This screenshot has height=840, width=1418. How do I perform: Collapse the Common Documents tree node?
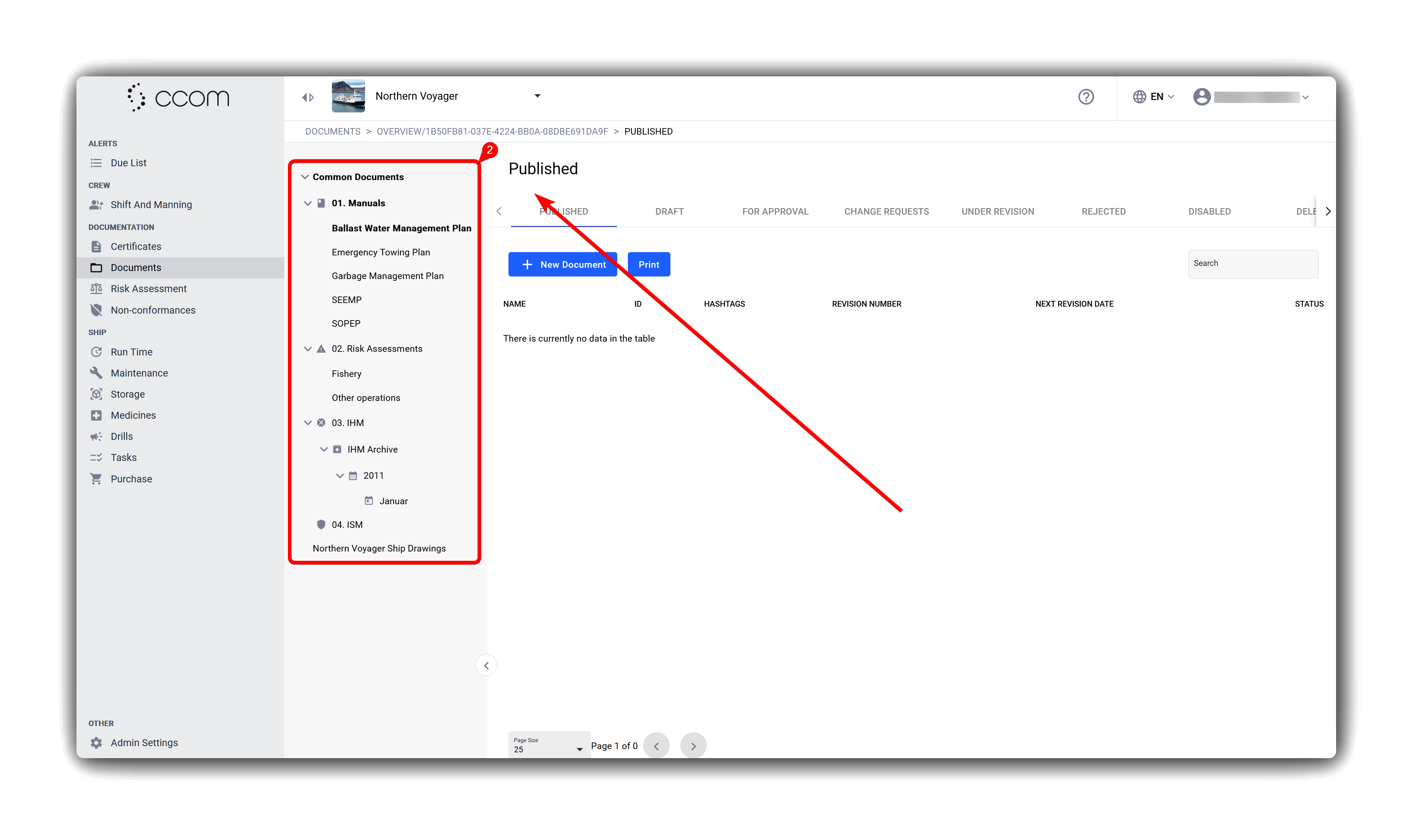(x=305, y=177)
